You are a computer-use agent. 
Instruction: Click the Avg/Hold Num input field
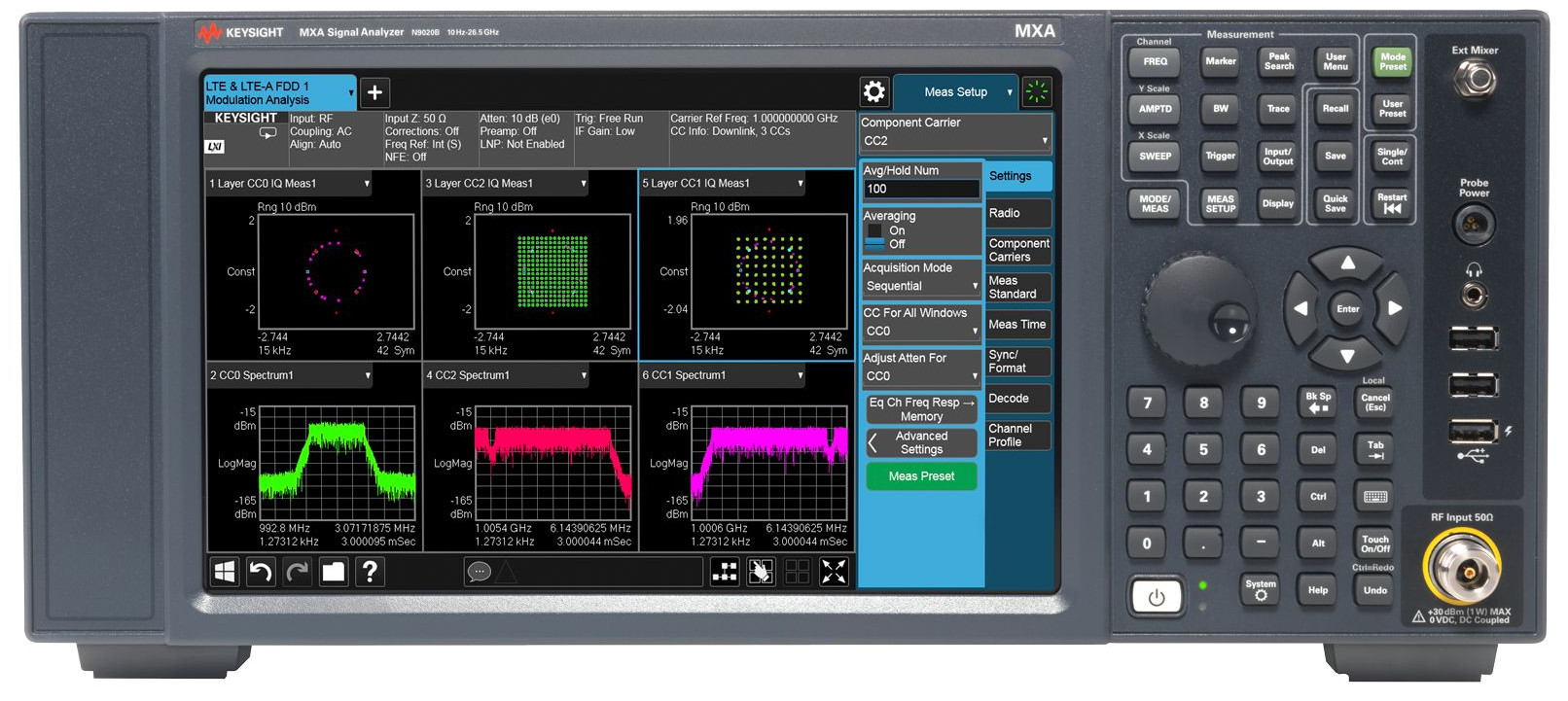(921, 189)
